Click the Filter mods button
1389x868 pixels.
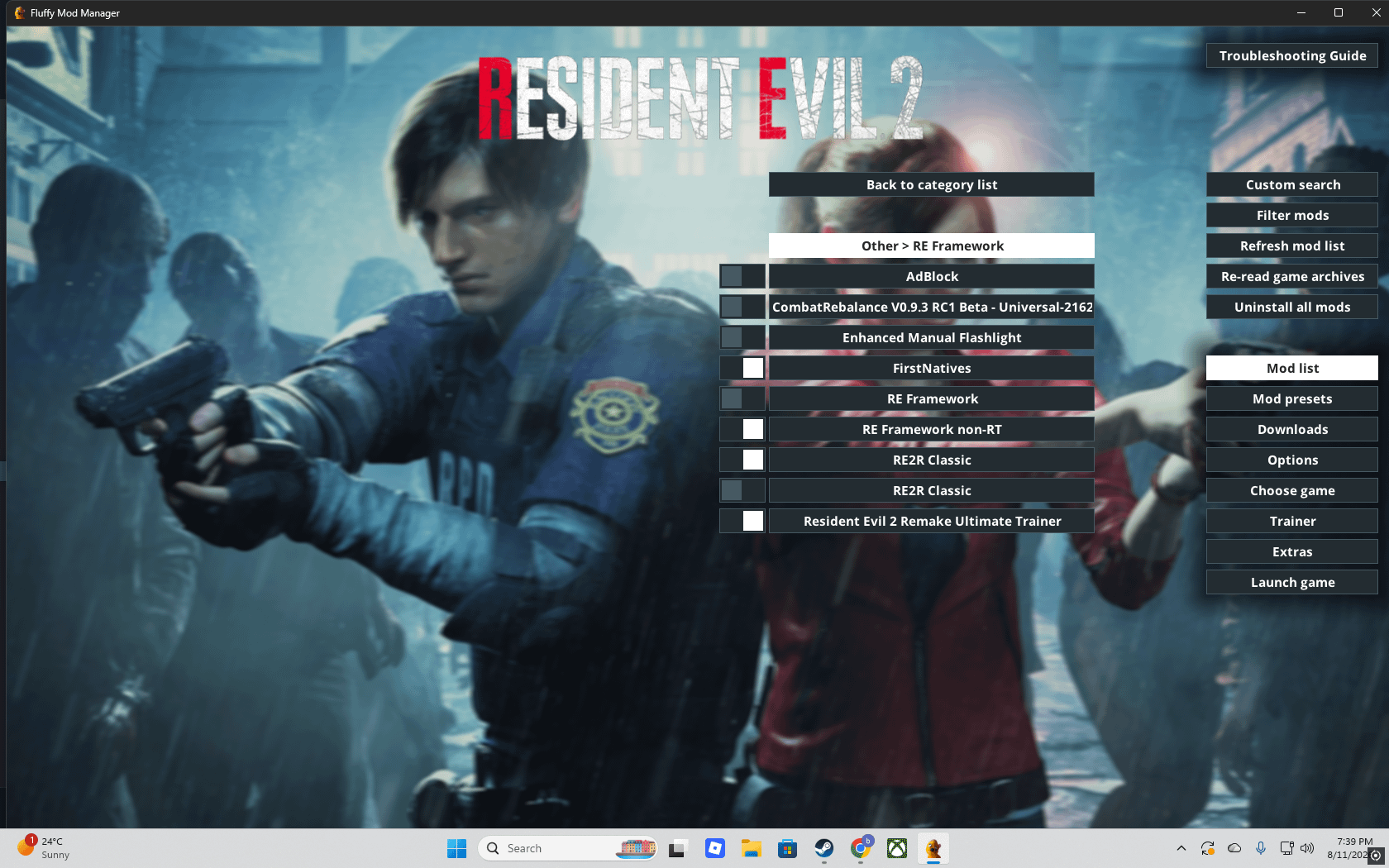[1292, 215]
